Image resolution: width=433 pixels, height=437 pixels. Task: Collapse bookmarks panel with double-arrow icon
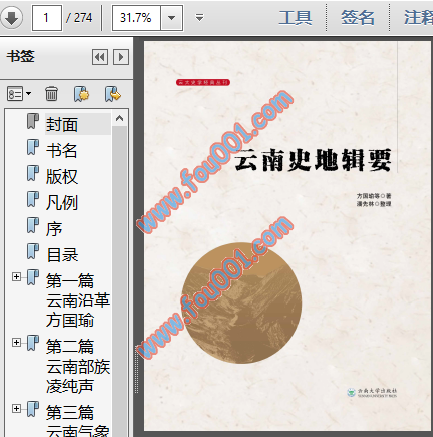point(100,57)
